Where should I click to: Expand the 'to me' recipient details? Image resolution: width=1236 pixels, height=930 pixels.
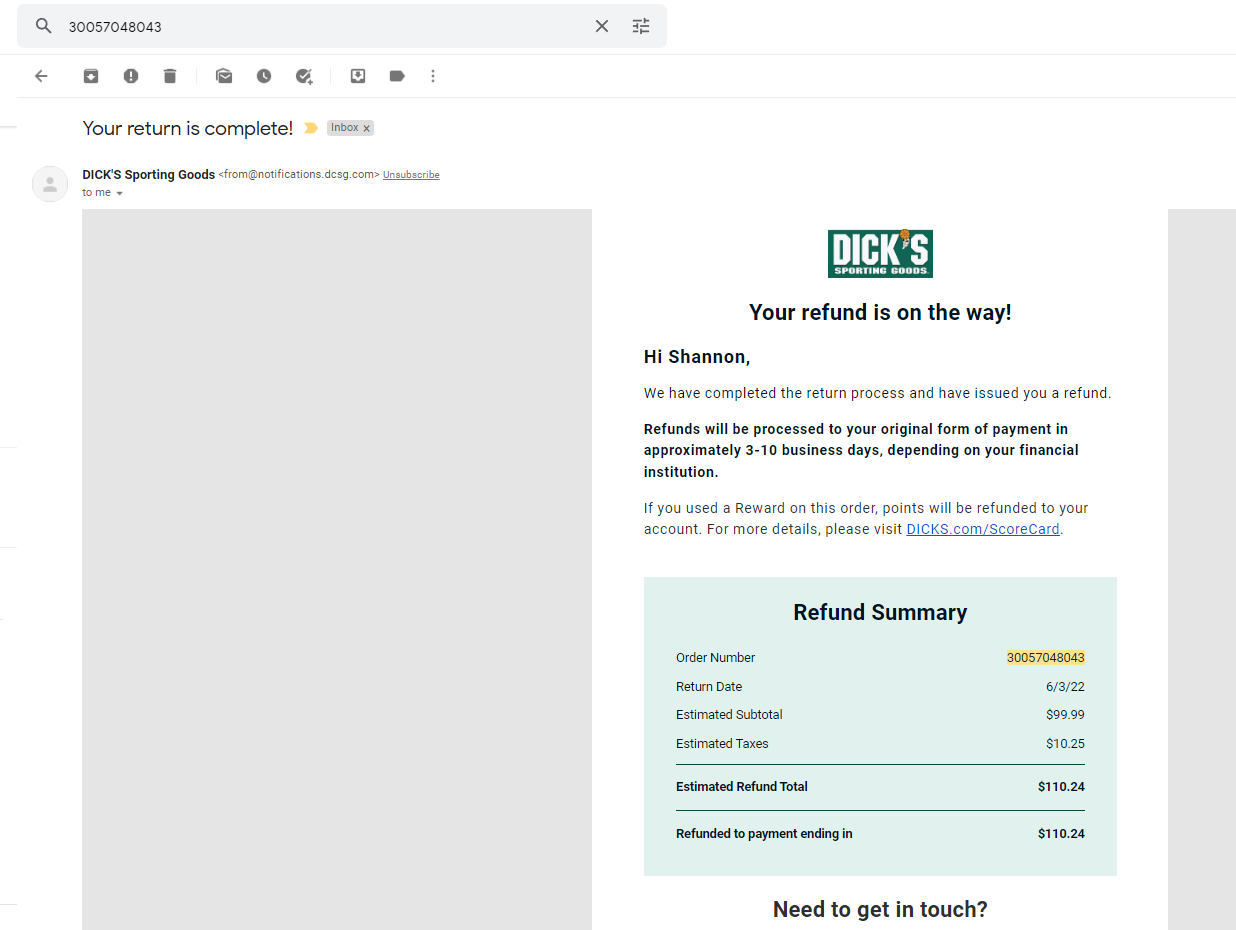point(119,193)
